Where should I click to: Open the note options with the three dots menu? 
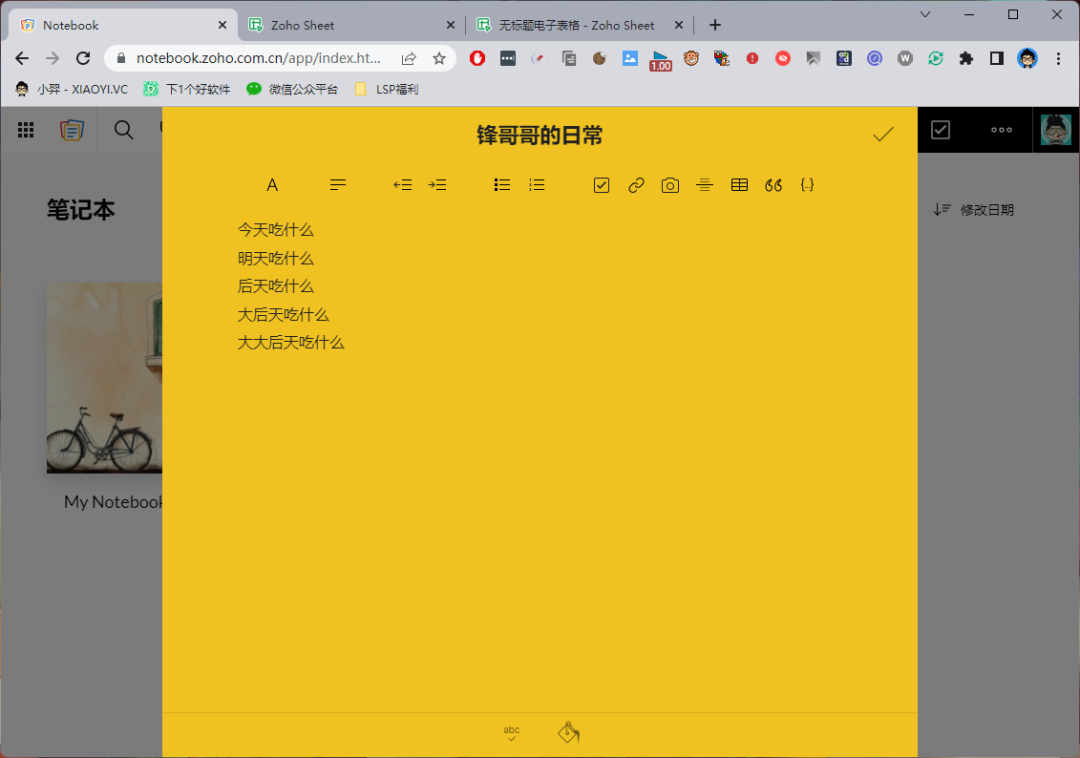point(1001,129)
